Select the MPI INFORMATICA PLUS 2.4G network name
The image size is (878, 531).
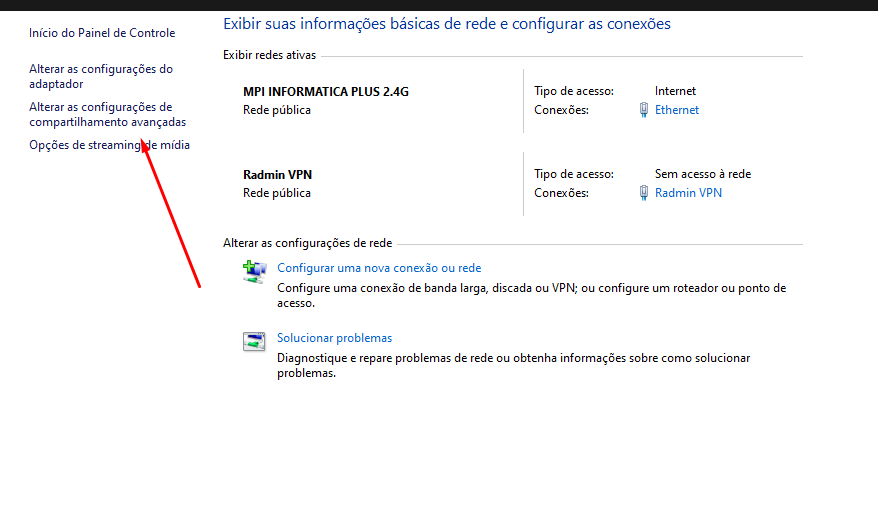pyautogui.click(x=326, y=92)
